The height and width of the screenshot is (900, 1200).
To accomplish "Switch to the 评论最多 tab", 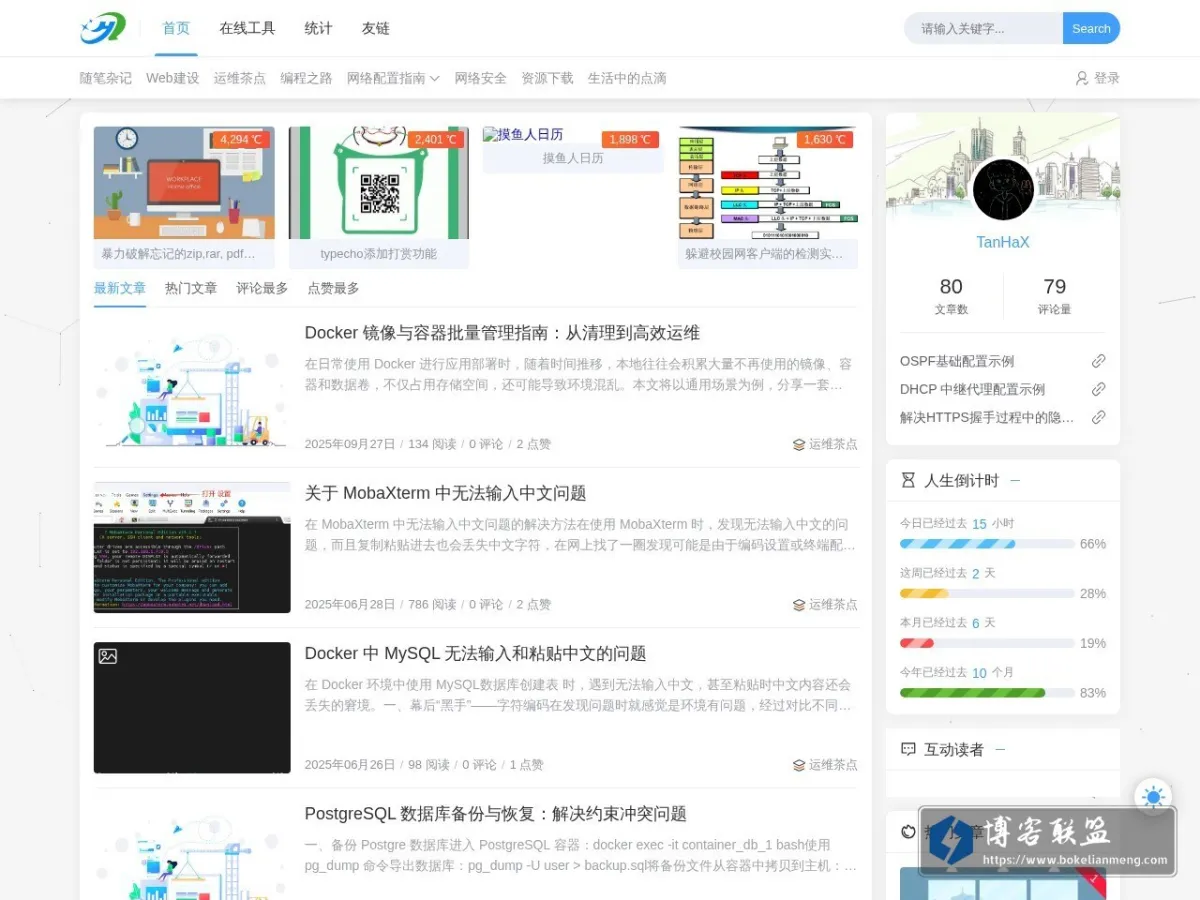I will point(262,288).
